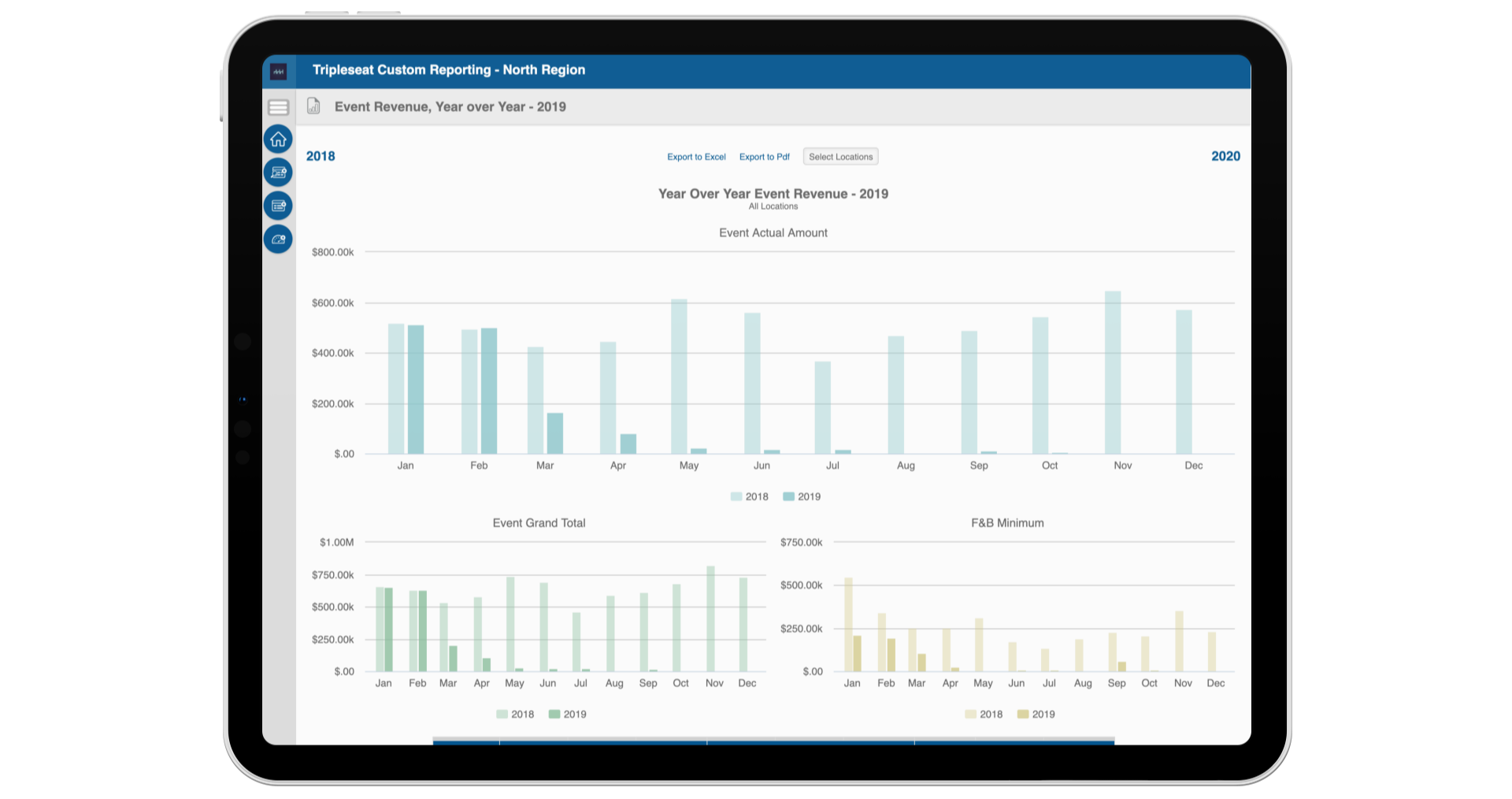Click the April 2019 bar in Event Actual Amount
Viewport: 1512px width, 799px height.
[x=628, y=444]
